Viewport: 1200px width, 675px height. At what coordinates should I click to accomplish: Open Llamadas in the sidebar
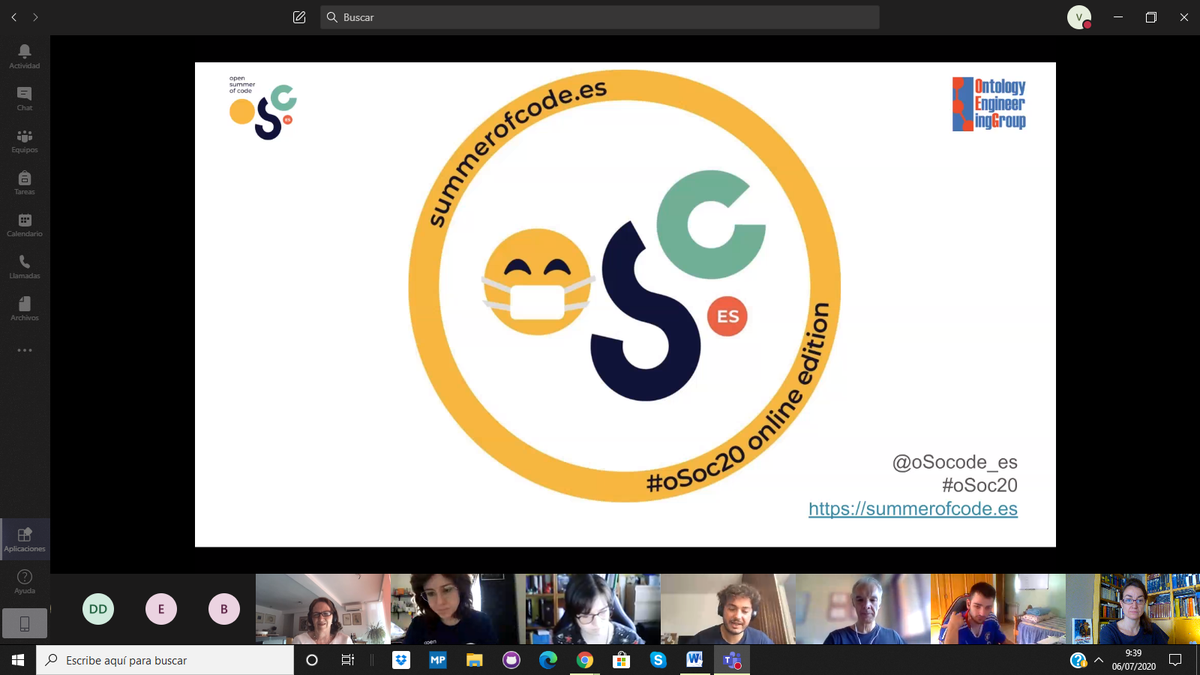tap(25, 266)
